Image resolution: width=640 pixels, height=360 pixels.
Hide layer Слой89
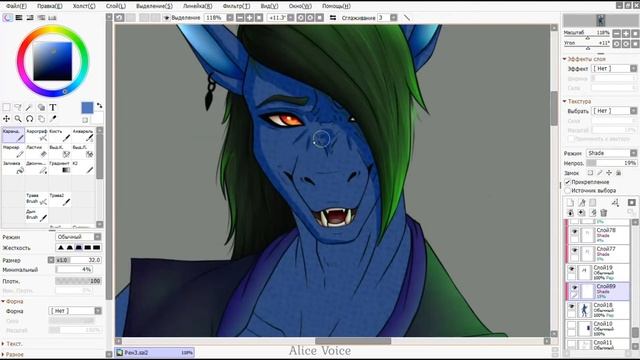pos(574,288)
